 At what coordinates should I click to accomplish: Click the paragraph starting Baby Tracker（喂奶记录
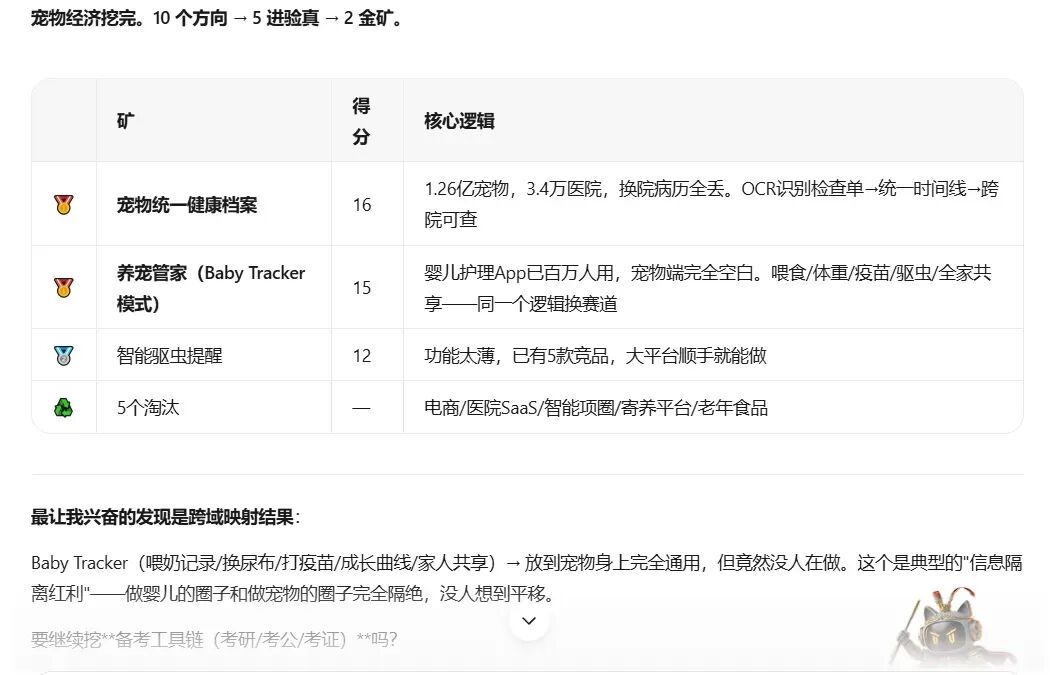tap(526, 578)
